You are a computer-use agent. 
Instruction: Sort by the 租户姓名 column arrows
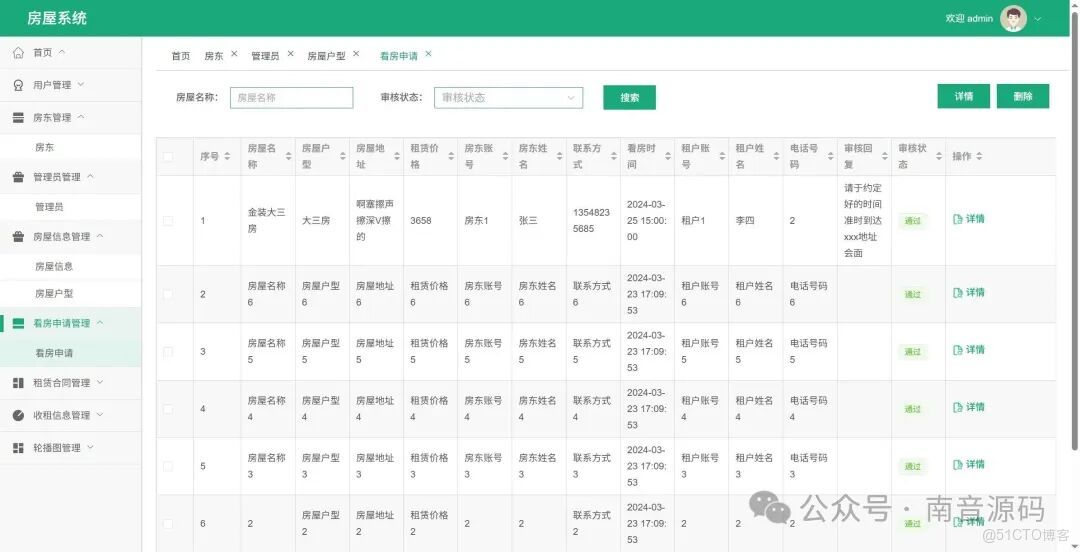[x=776, y=156]
